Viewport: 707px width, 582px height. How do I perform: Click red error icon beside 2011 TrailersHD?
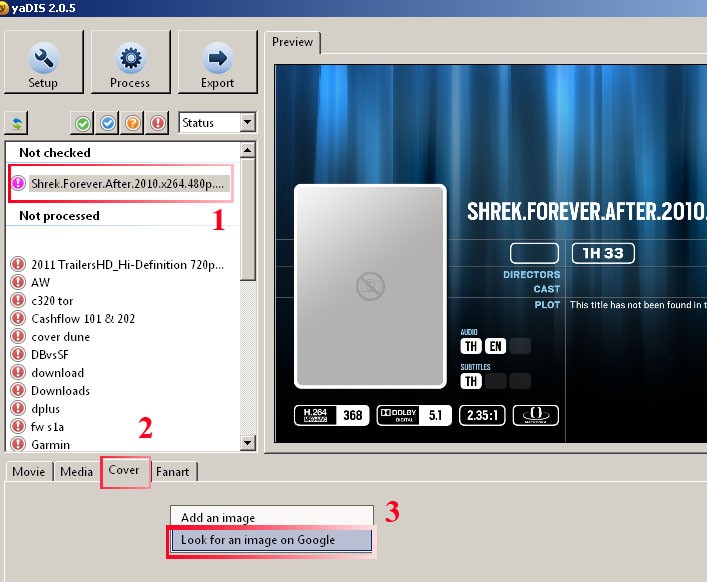[x=18, y=264]
